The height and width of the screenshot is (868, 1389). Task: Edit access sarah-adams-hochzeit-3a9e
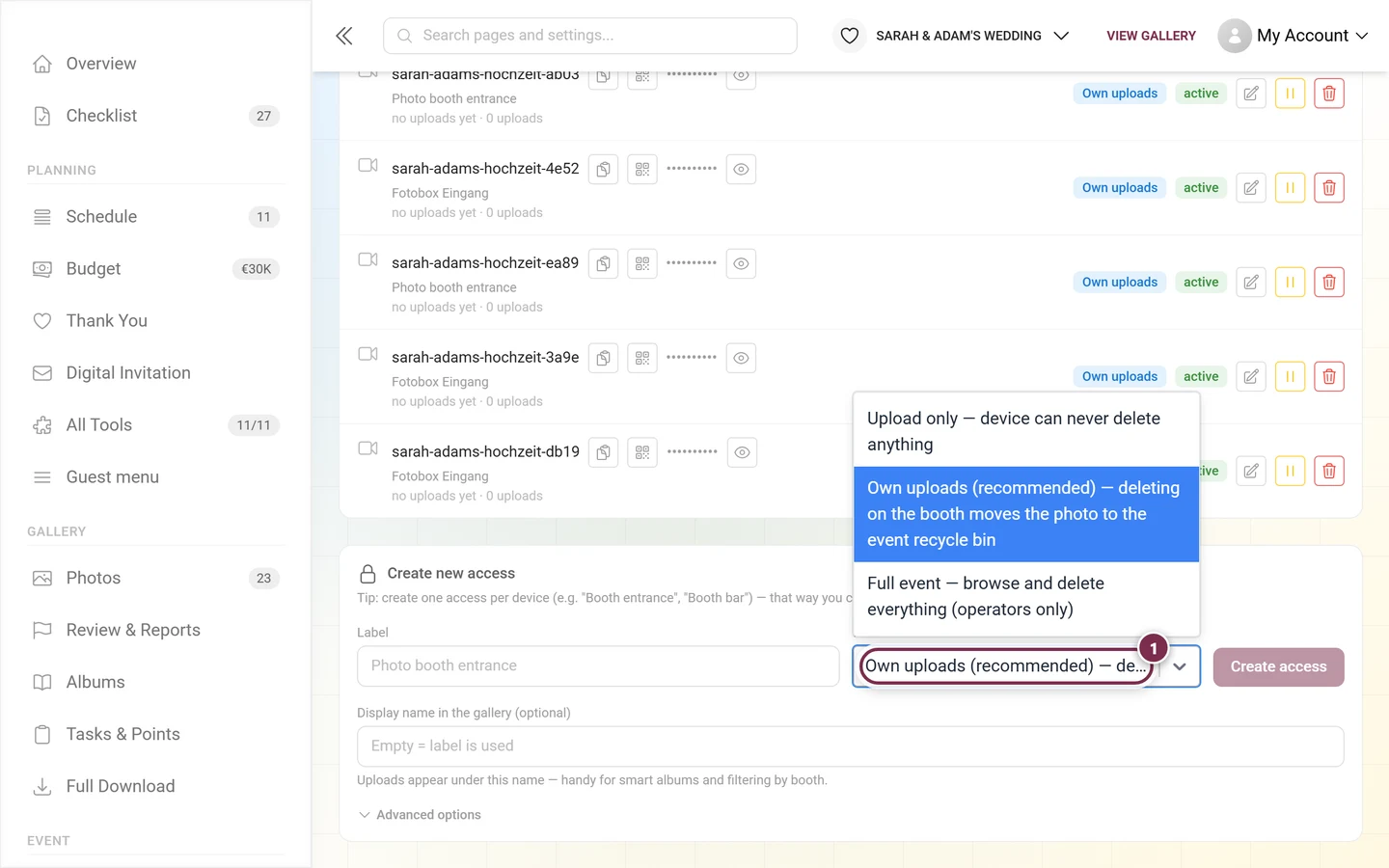tap(1251, 377)
